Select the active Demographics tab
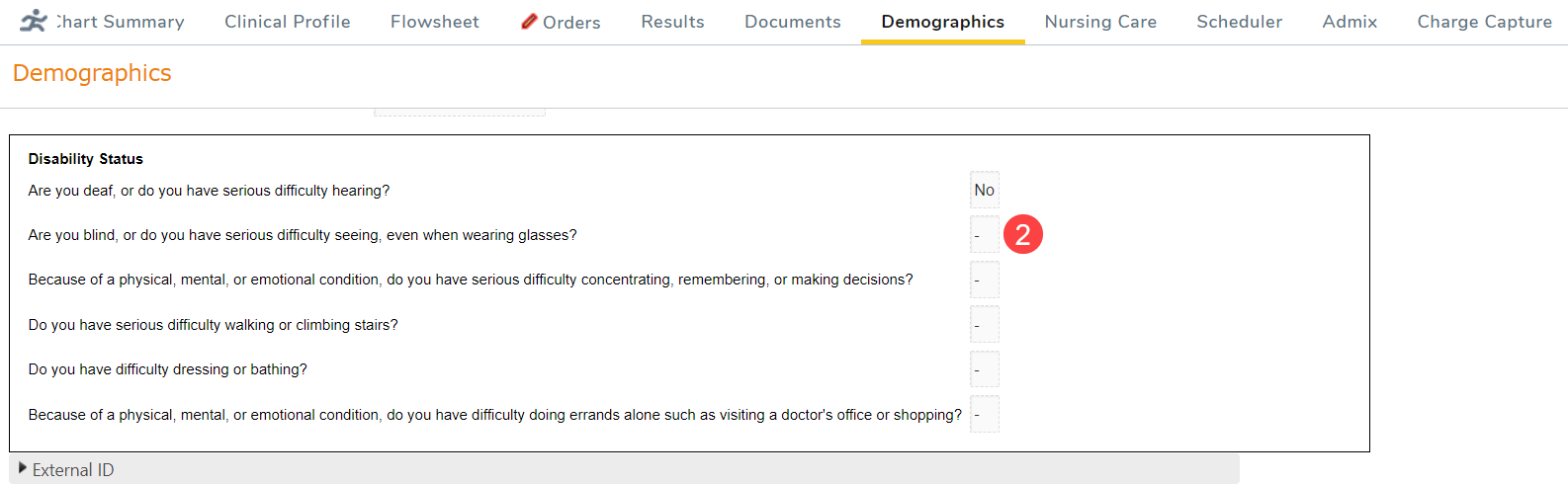 pos(942,22)
